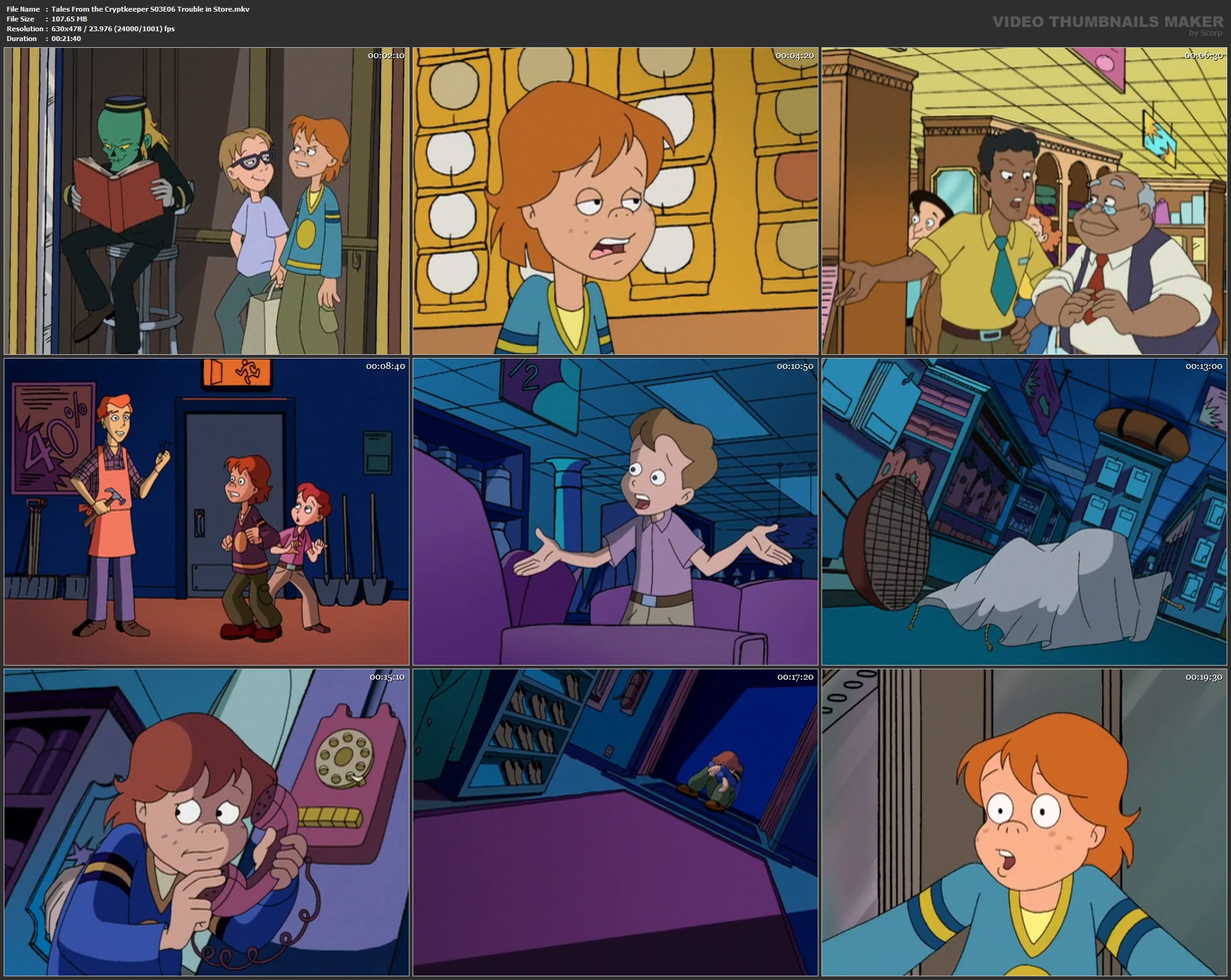Click the orange-apron man thumbnail at 00:08:40
Screen dimensions: 1231x980
click(x=206, y=512)
